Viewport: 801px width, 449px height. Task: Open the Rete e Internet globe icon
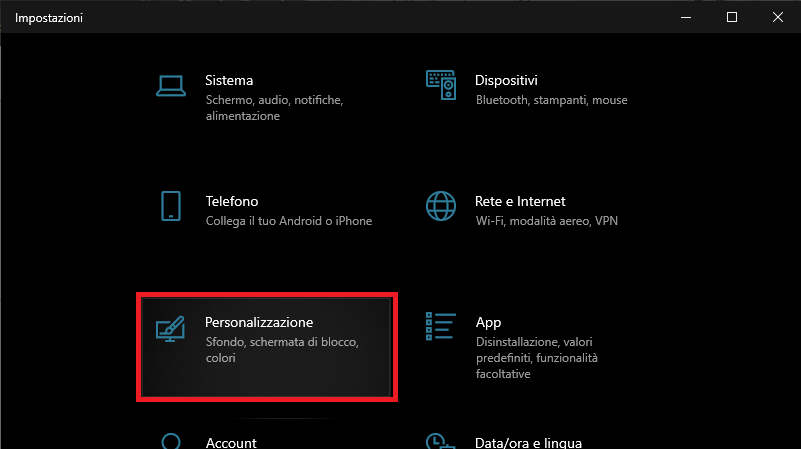click(441, 206)
